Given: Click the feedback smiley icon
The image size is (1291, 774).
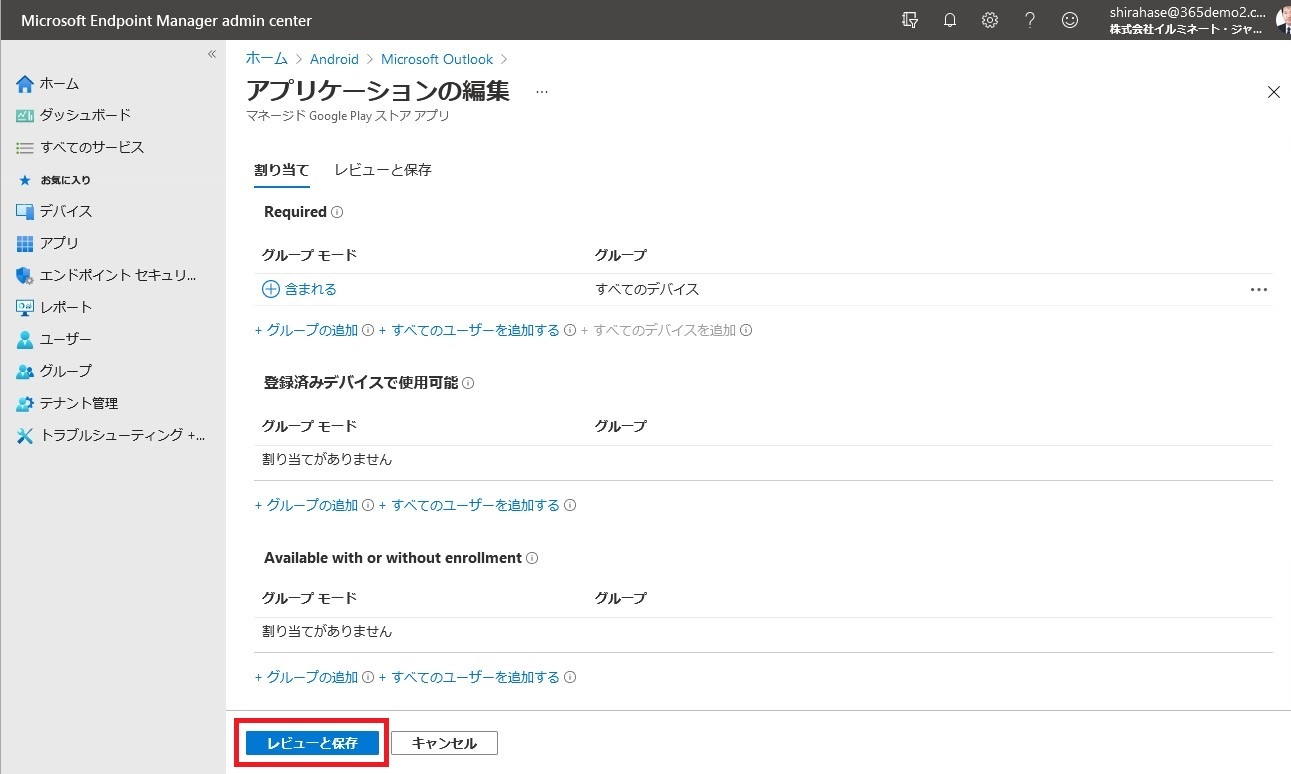Looking at the screenshot, I should pyautogui.click(x=1070, y=20).
